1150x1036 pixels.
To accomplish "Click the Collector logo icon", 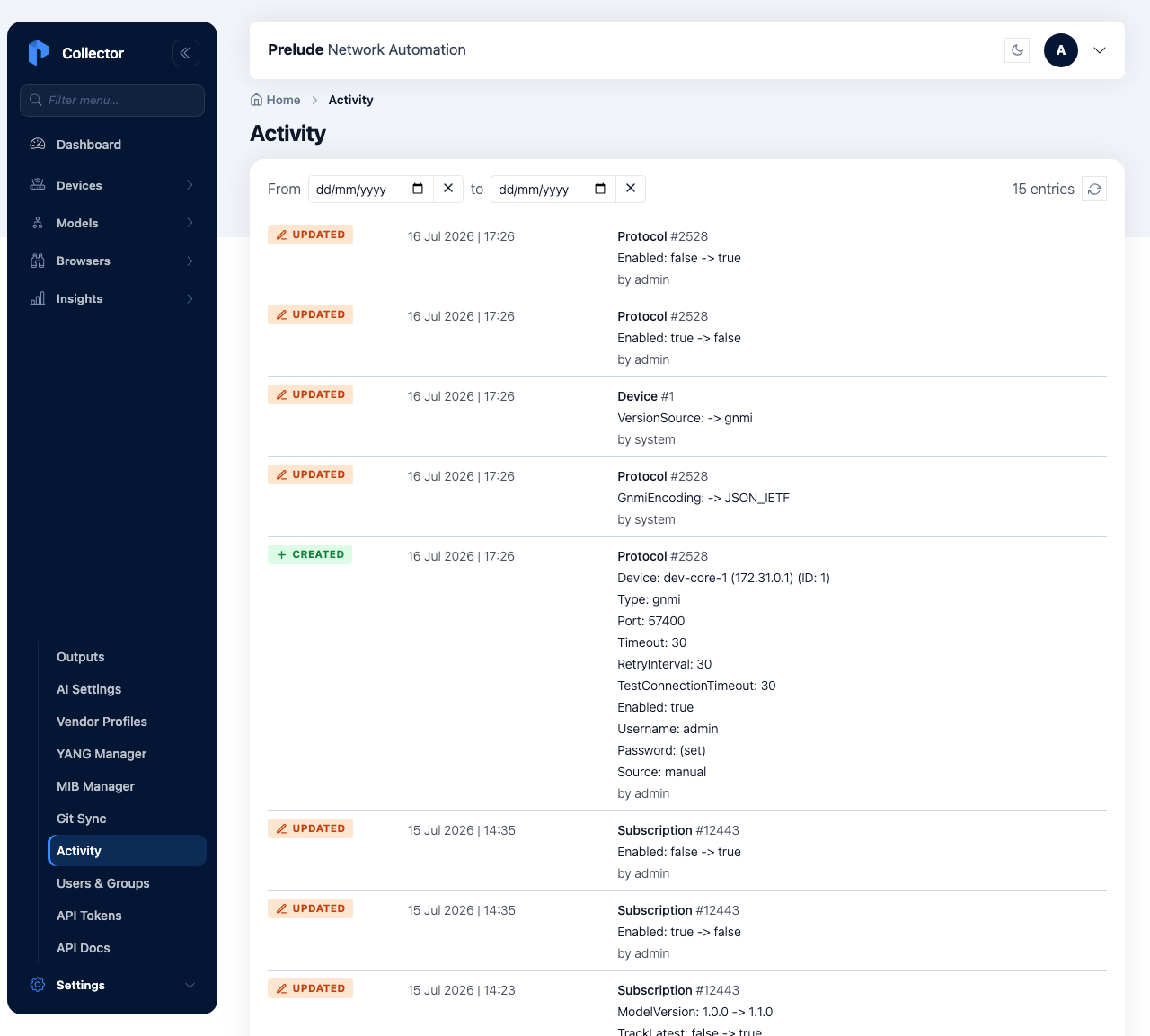I will 39,53.
